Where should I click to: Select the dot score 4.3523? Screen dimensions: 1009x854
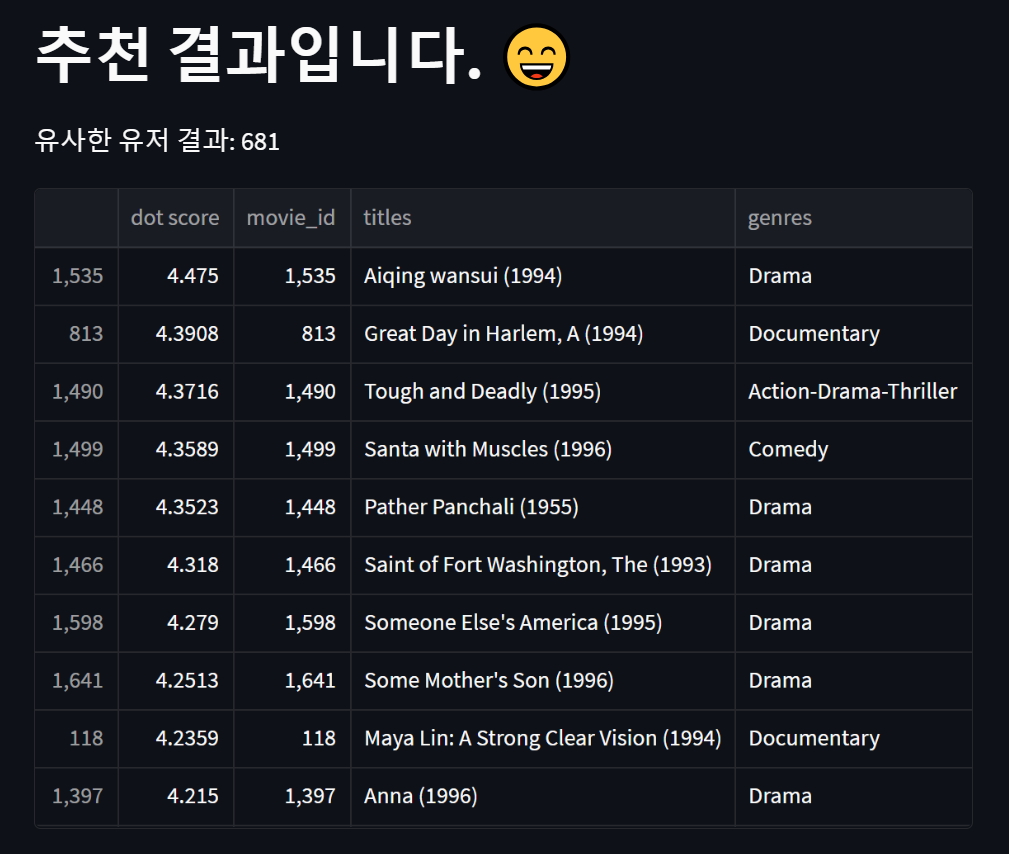[x=176, y=507]
